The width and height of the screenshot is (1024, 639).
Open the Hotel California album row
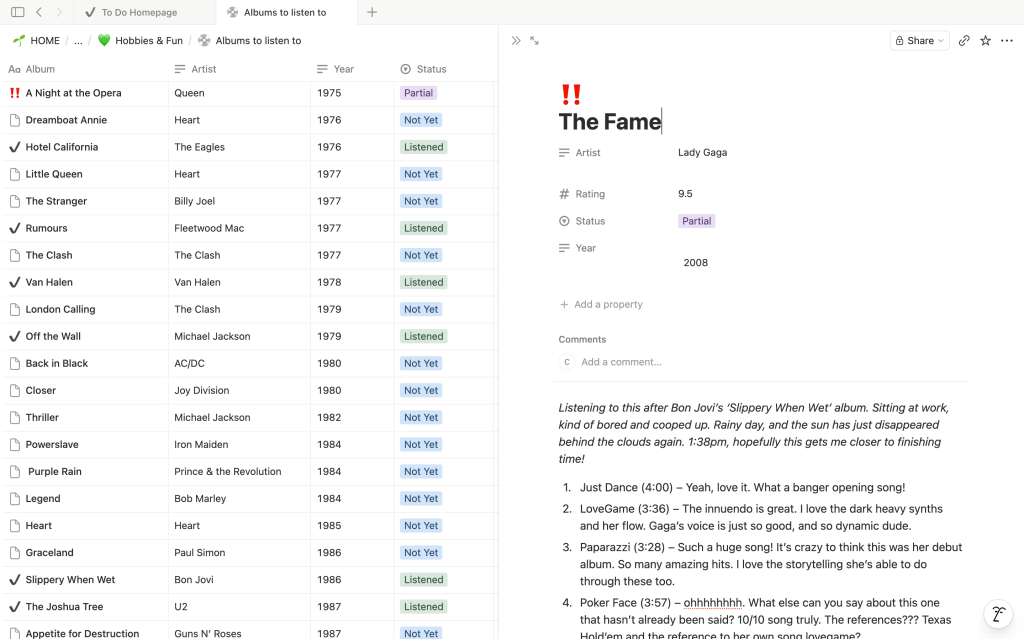62,147
